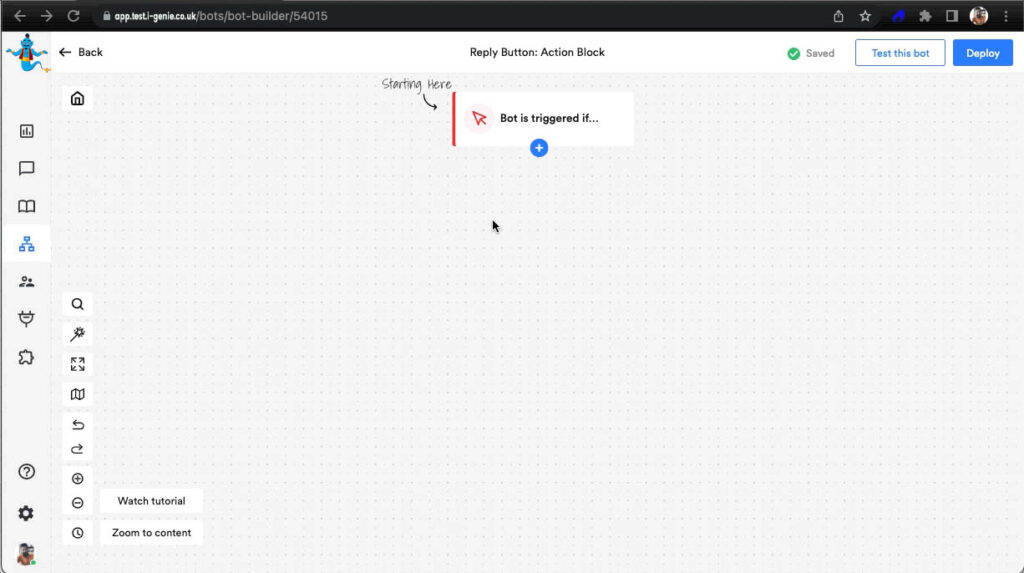Open the knowledge base book icon
The height and width of the screenshot is (573, 1024).
click(27, 207)
